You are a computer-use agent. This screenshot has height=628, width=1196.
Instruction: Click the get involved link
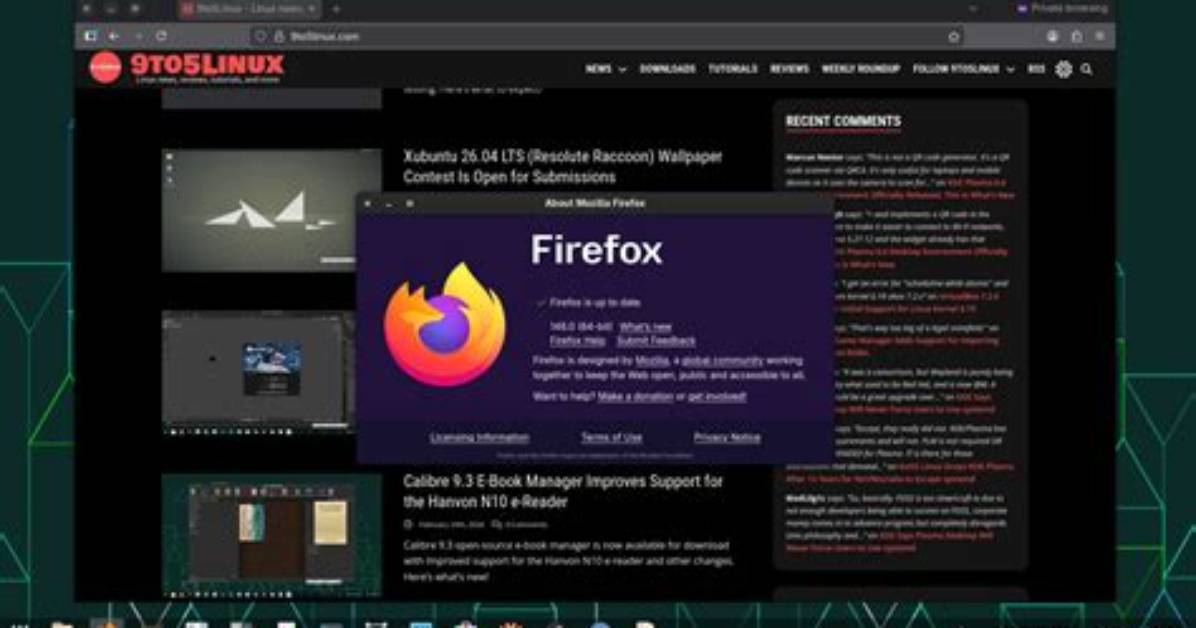(717, 397)
